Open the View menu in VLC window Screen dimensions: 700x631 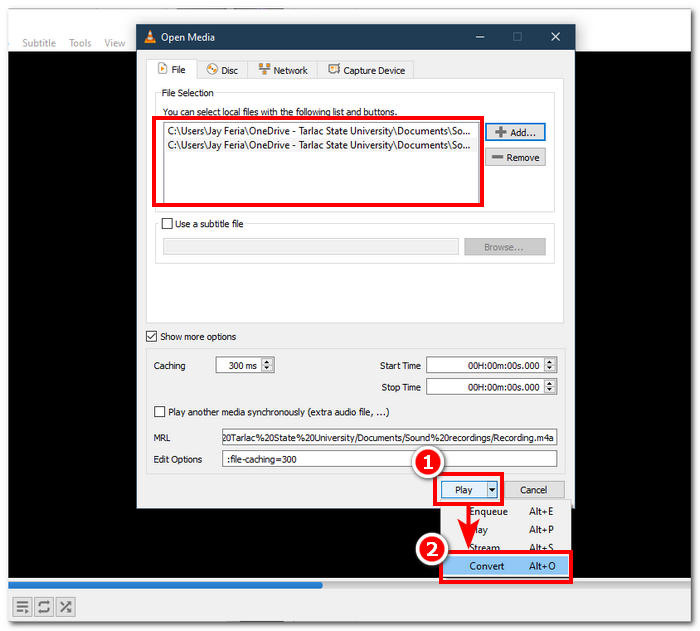pyautogui.click(x=115, y=43)
